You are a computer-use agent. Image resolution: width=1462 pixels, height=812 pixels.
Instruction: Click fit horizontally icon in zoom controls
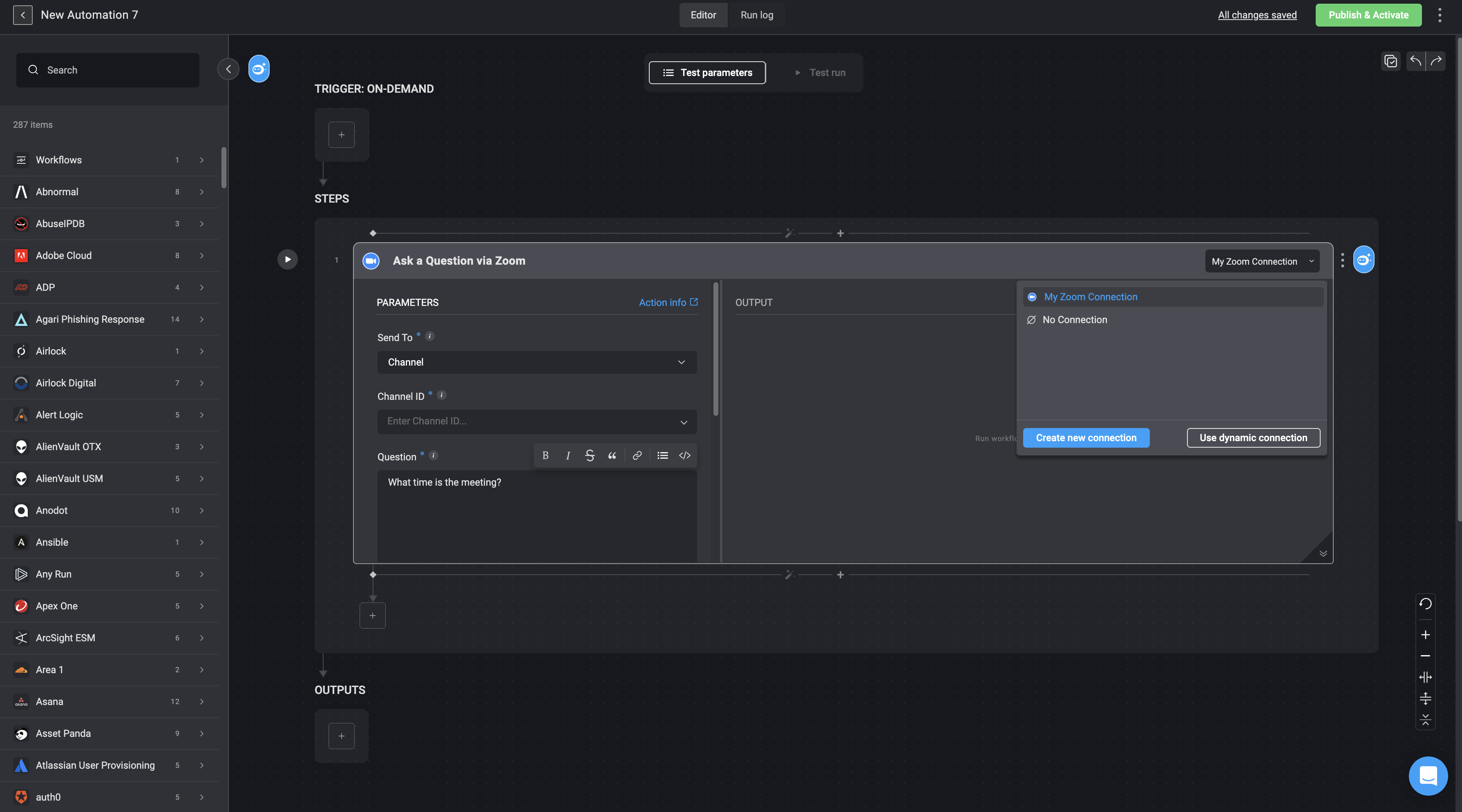pos(1425,678)
